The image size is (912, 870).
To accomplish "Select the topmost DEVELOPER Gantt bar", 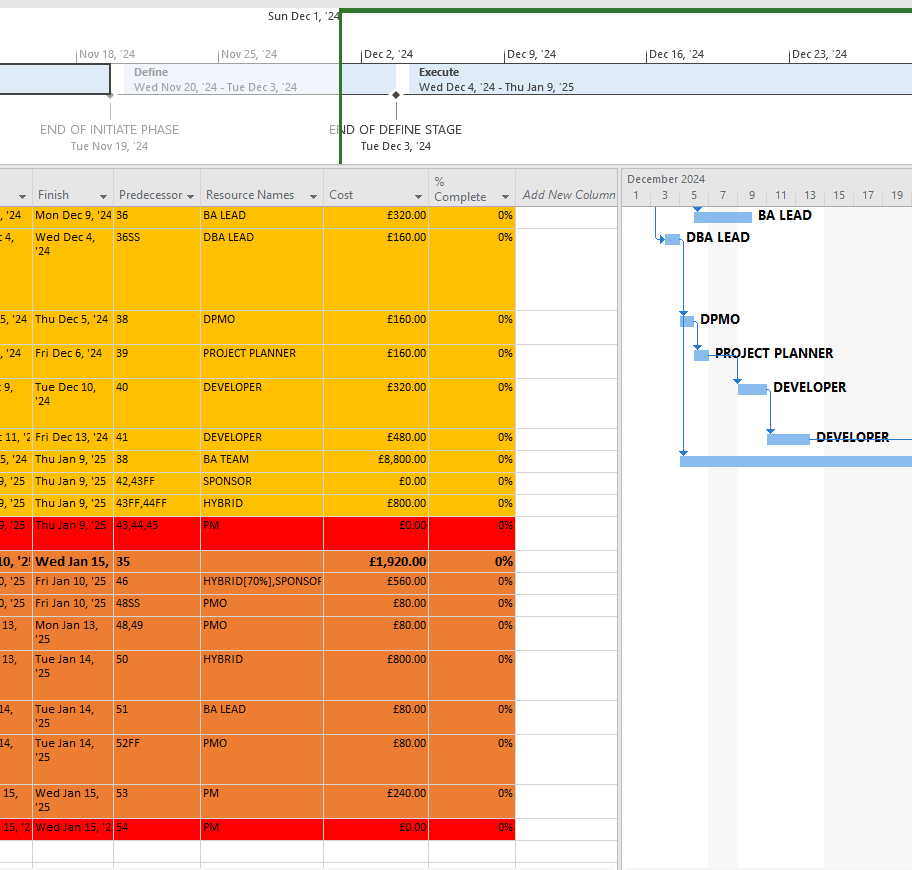I will pyautogui.click(x=752, y=388).
